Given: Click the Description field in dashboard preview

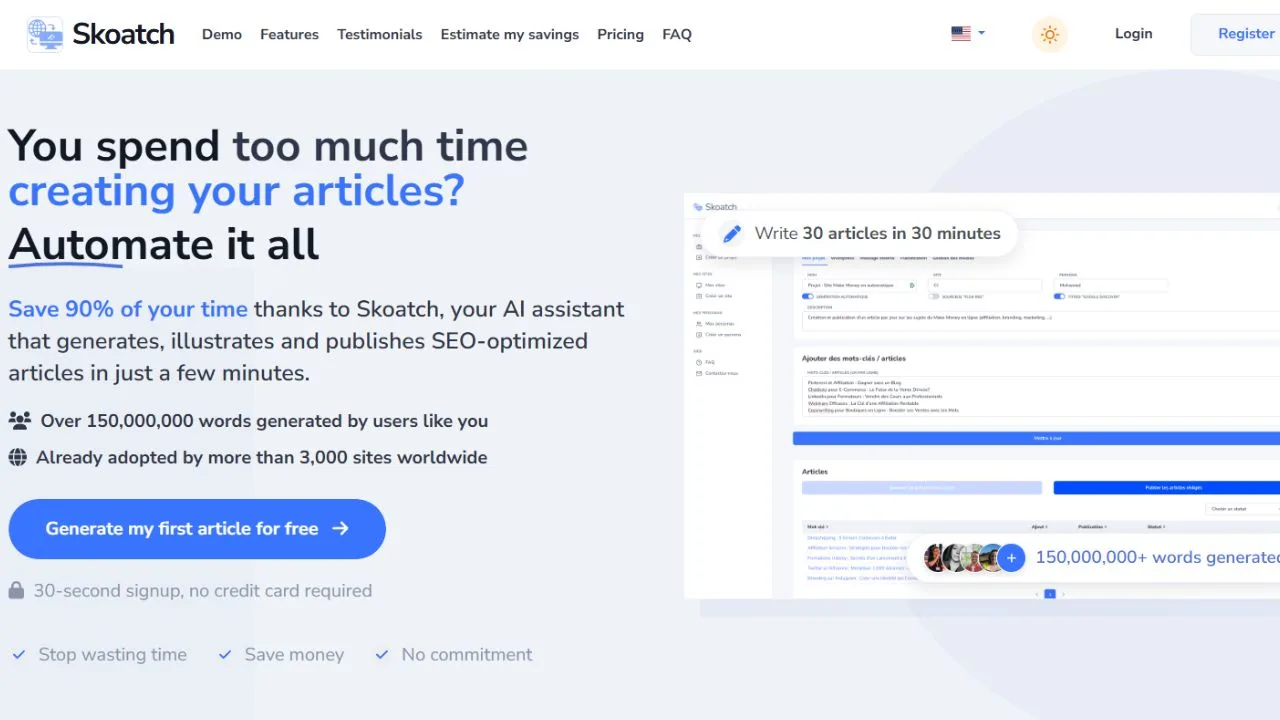Looking at the screenshot, I should tap(1041, 320).
